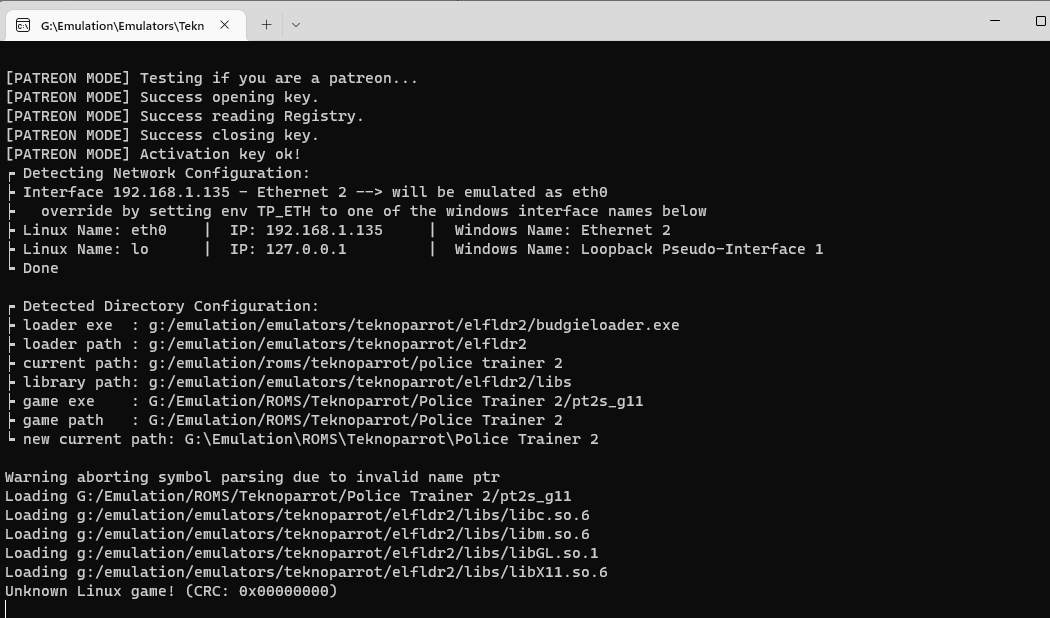Screen dimensions: 1050x618
Task: Click "Loopback Pseudo-Interface 1" Windows name
Action: click(x=701, y=249)
